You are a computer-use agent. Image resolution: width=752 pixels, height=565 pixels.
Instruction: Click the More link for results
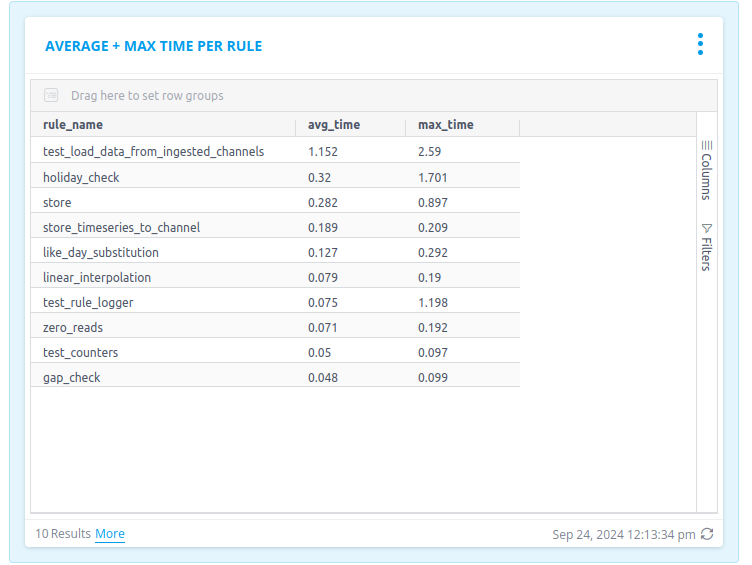[110, 534]
